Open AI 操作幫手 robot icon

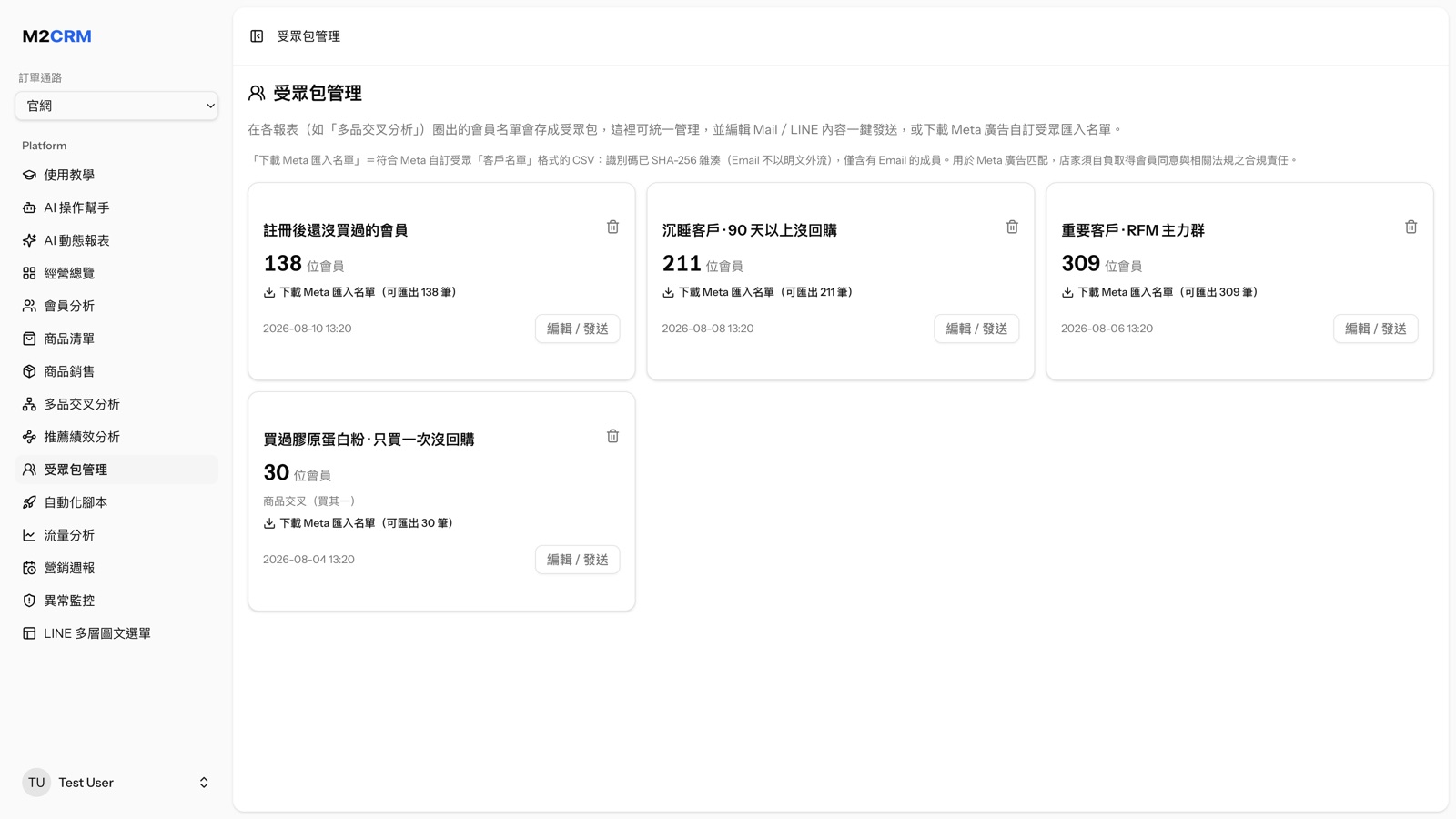click(x=29, y=207)
